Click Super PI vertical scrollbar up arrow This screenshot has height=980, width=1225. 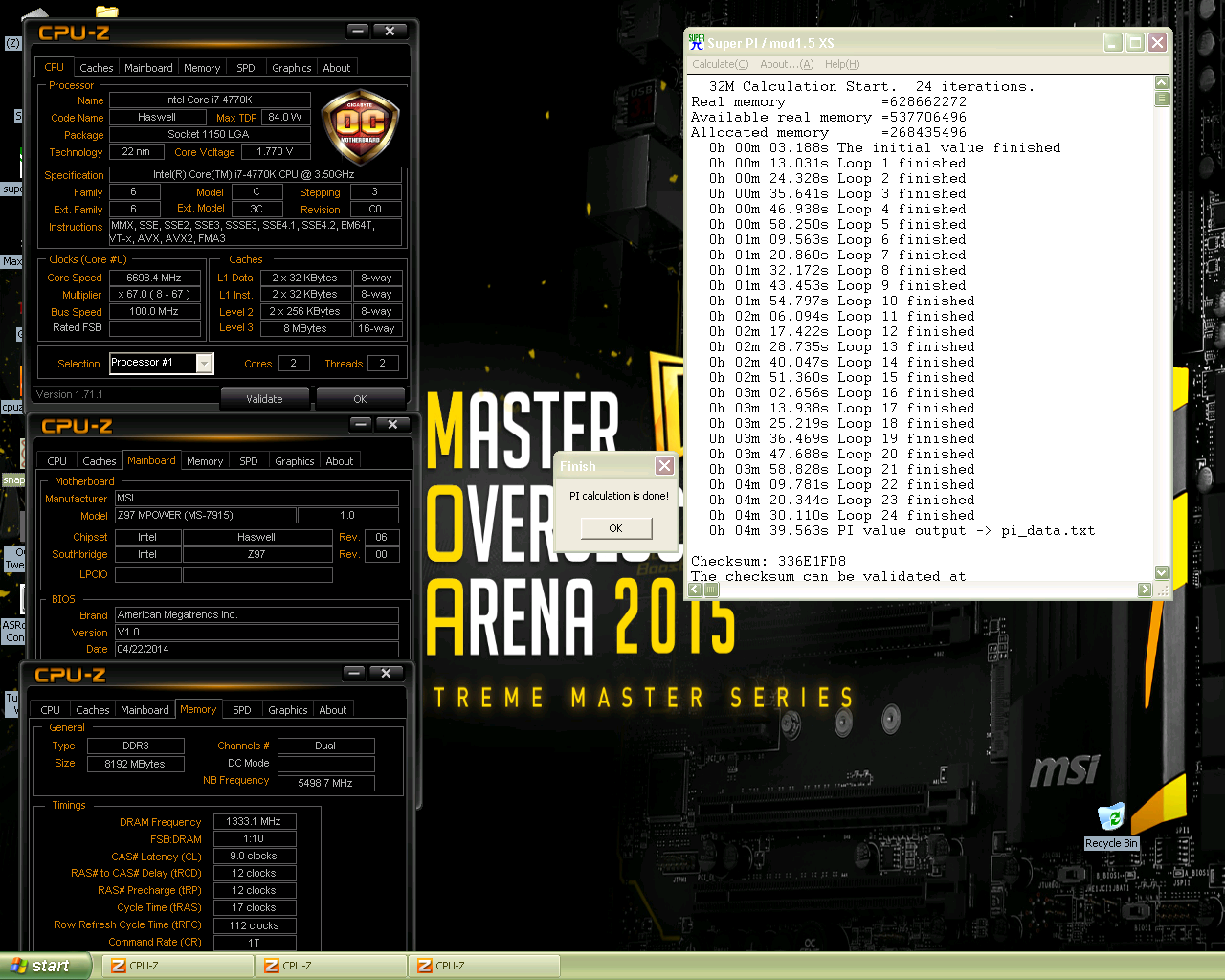1162,83
